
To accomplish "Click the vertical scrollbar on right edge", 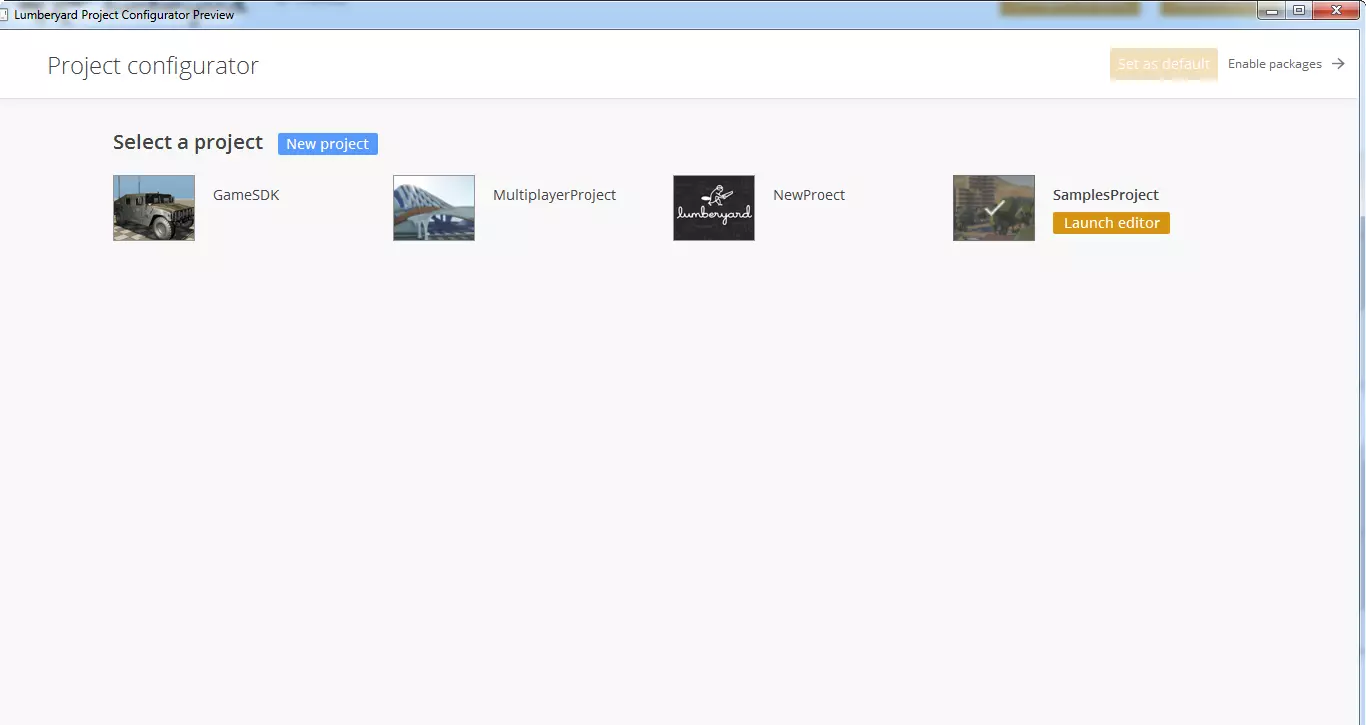I will [1361, 300].
